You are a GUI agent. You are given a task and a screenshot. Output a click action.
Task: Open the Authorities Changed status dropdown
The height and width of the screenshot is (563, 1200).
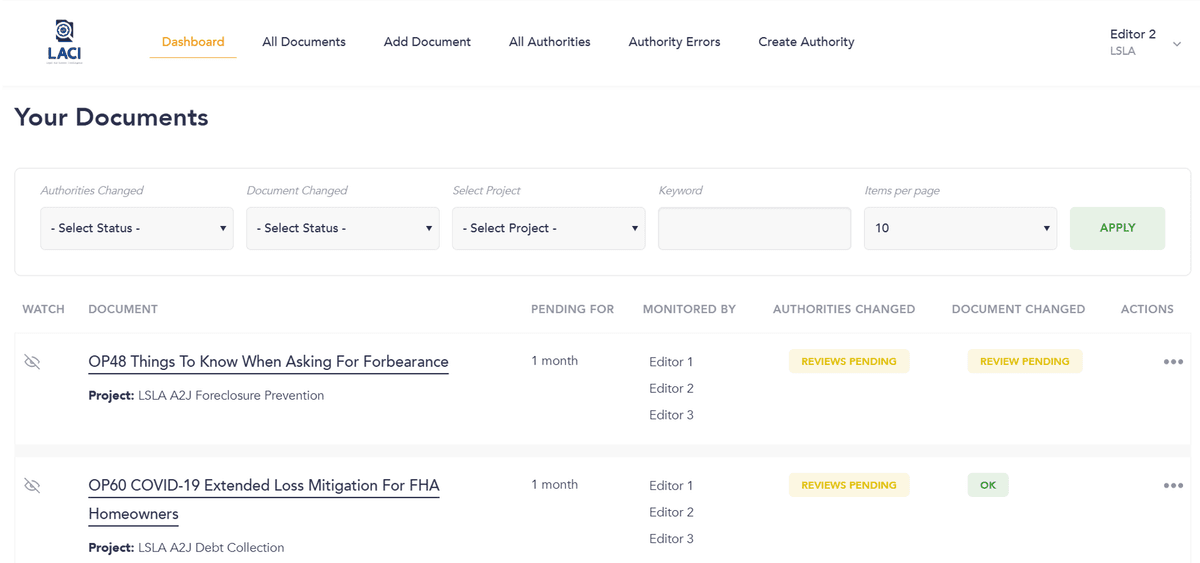137,228
